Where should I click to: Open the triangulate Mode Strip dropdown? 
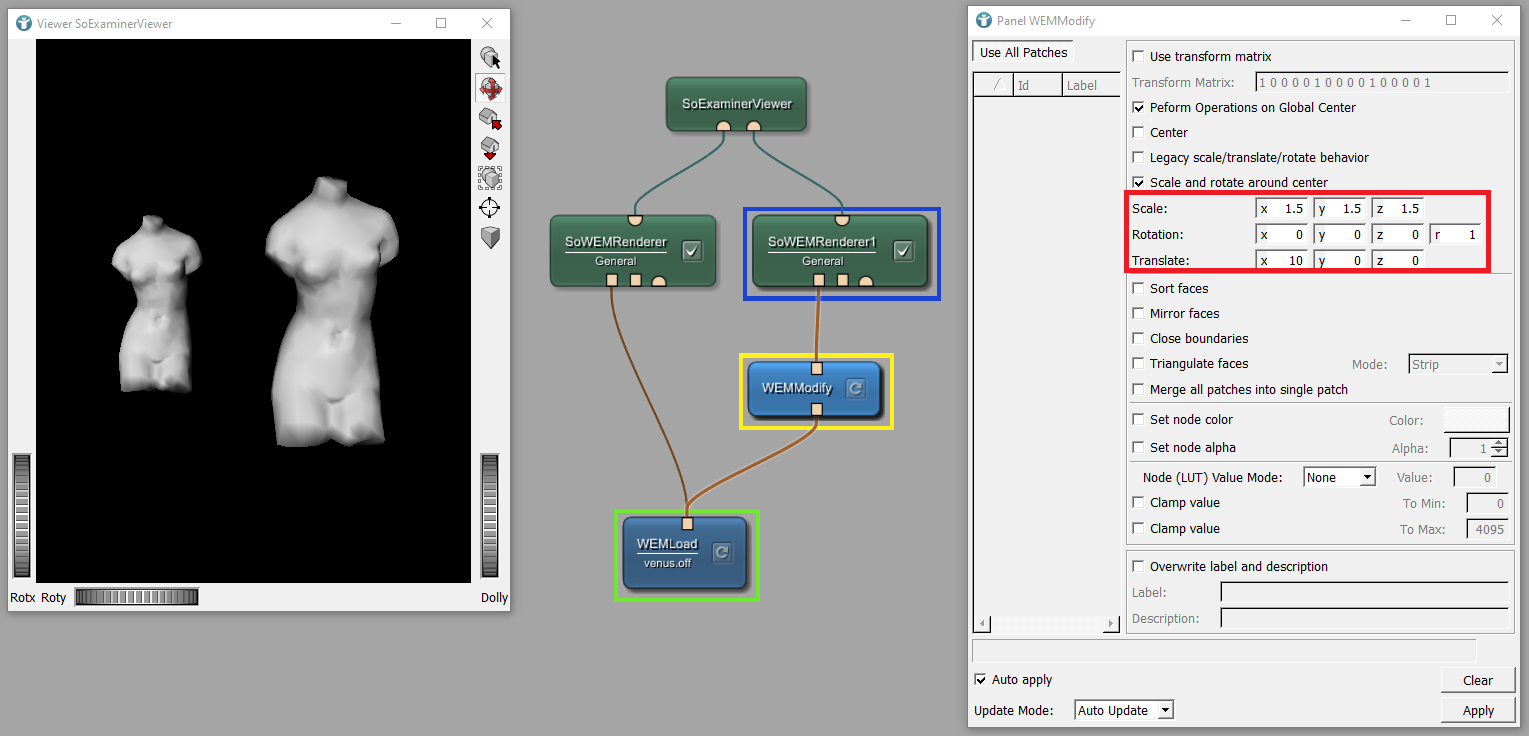pyautogui.click(x=1457, y=364)
